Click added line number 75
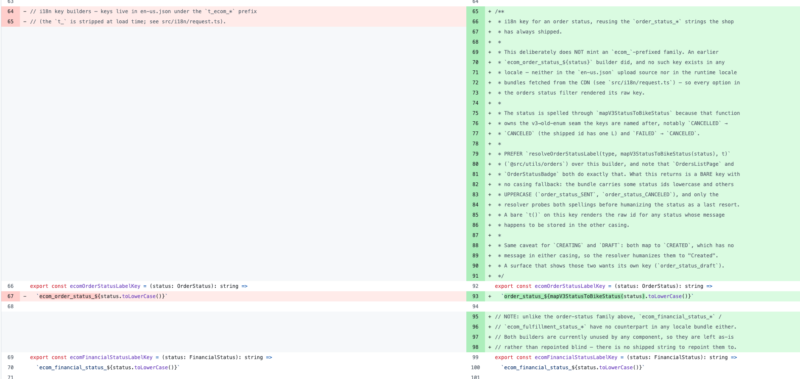Screen dimensions: 800x379 (476, 113)
